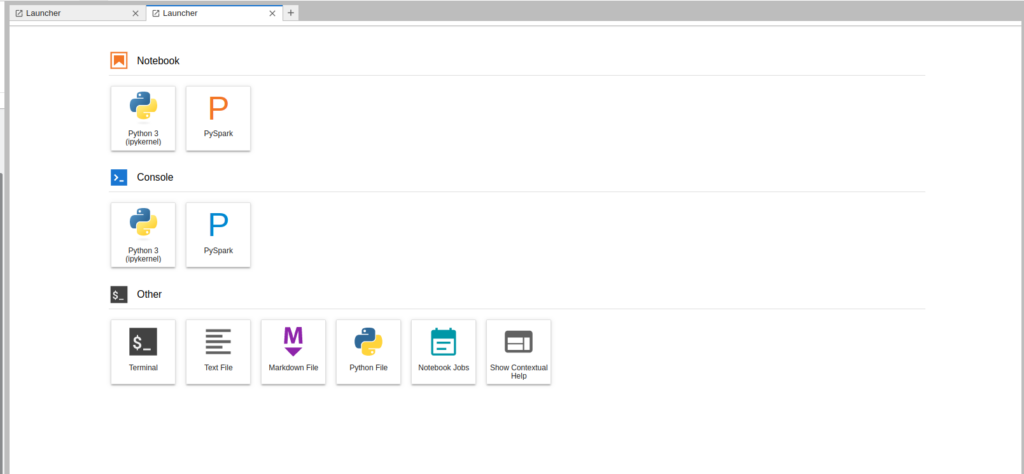Start a PySpark console from Console section

point(218,235)
